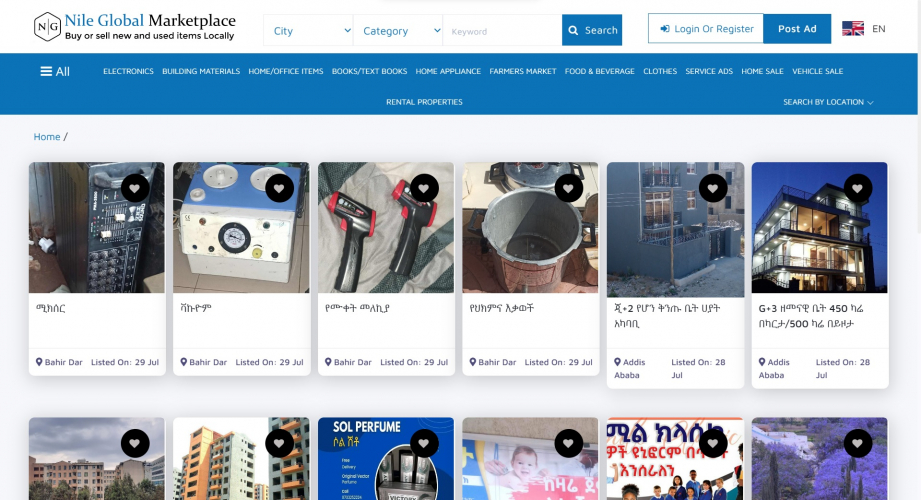
Task: Open the Home Sale category
Action: click(762, 71)
